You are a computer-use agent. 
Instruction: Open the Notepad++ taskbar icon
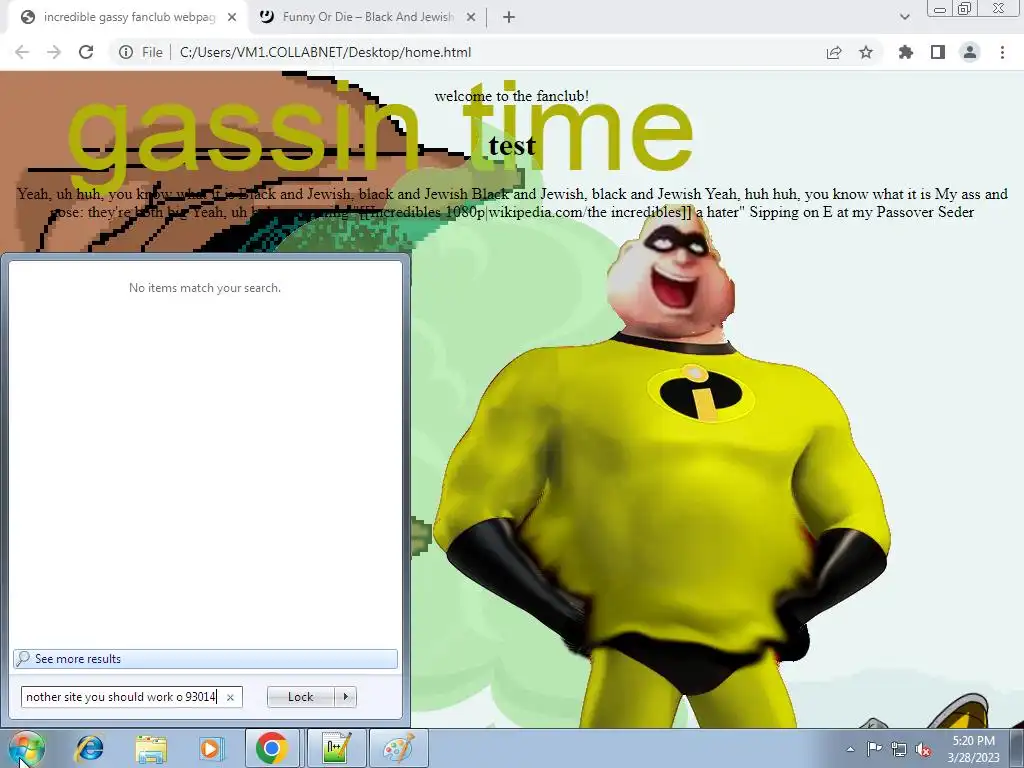[x=336, y=748]
